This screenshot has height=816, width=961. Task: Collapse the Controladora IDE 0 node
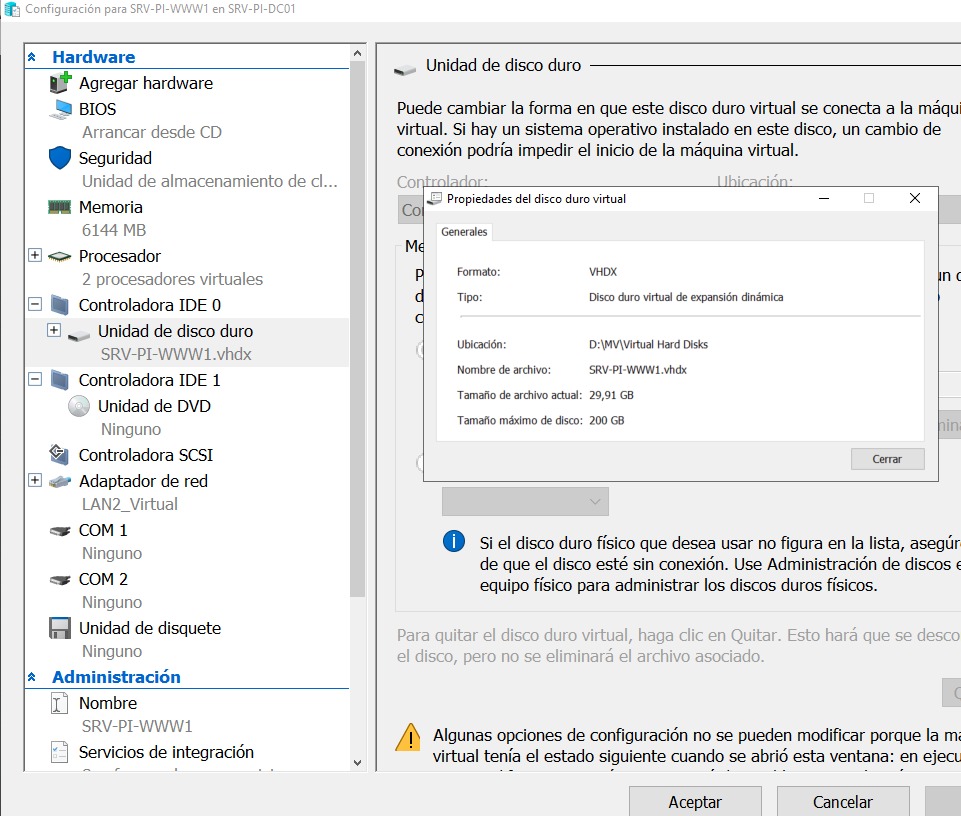[x=35, y=305]
